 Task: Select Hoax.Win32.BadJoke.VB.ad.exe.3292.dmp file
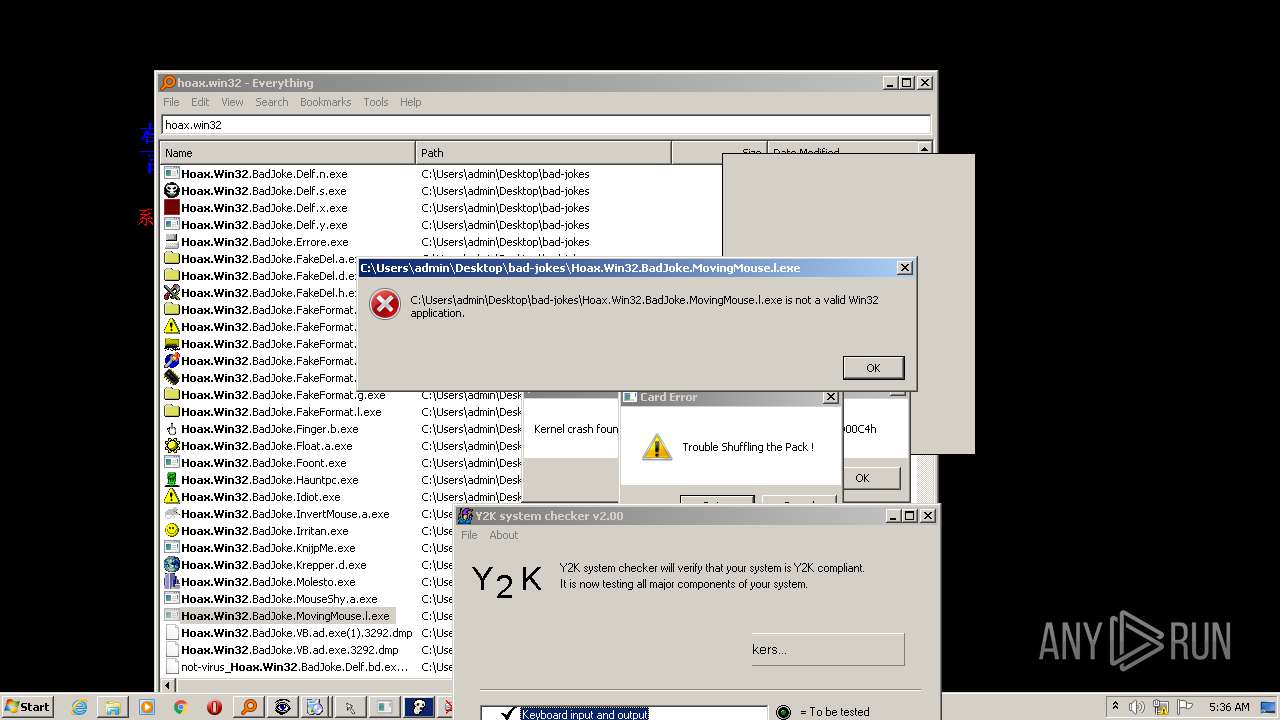tap(289, 650)
